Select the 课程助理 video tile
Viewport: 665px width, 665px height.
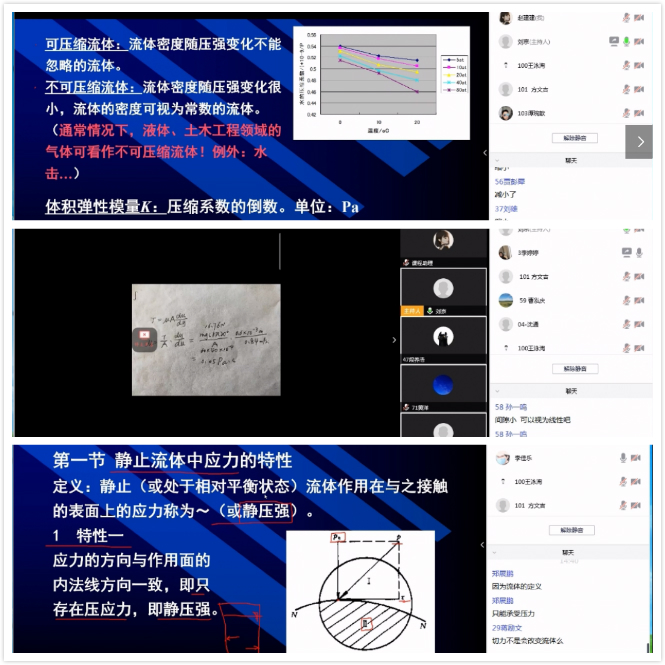click(x=443, y=248)
